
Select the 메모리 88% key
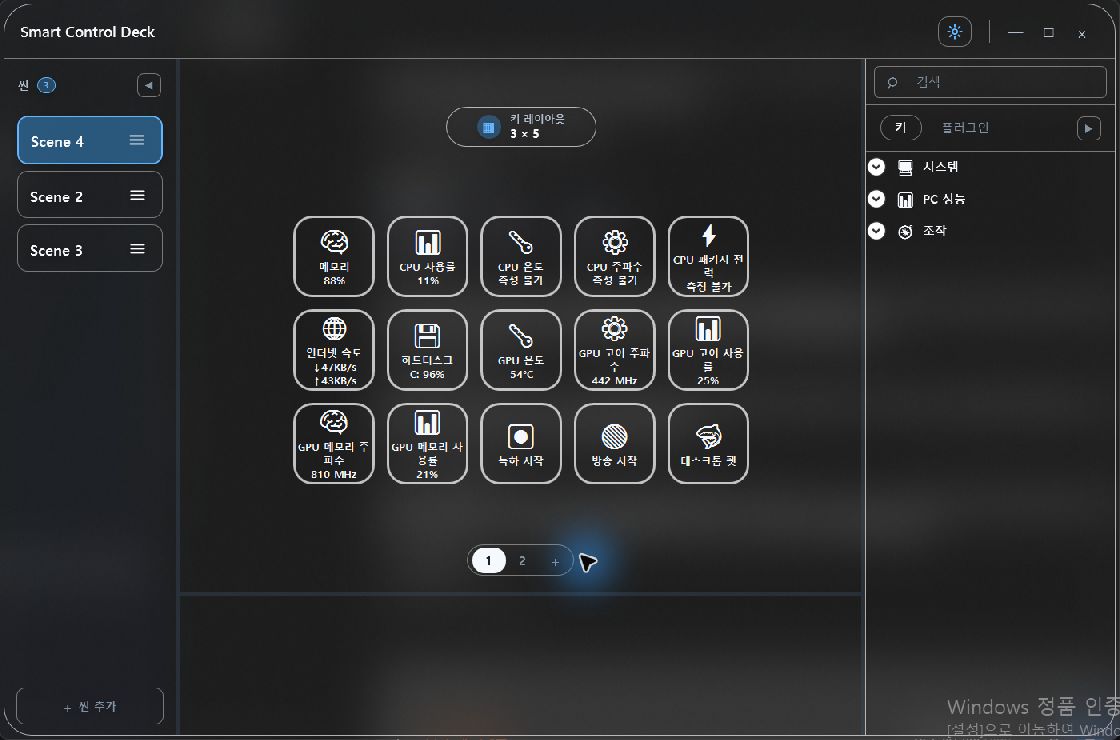click(x=334, y=256)
